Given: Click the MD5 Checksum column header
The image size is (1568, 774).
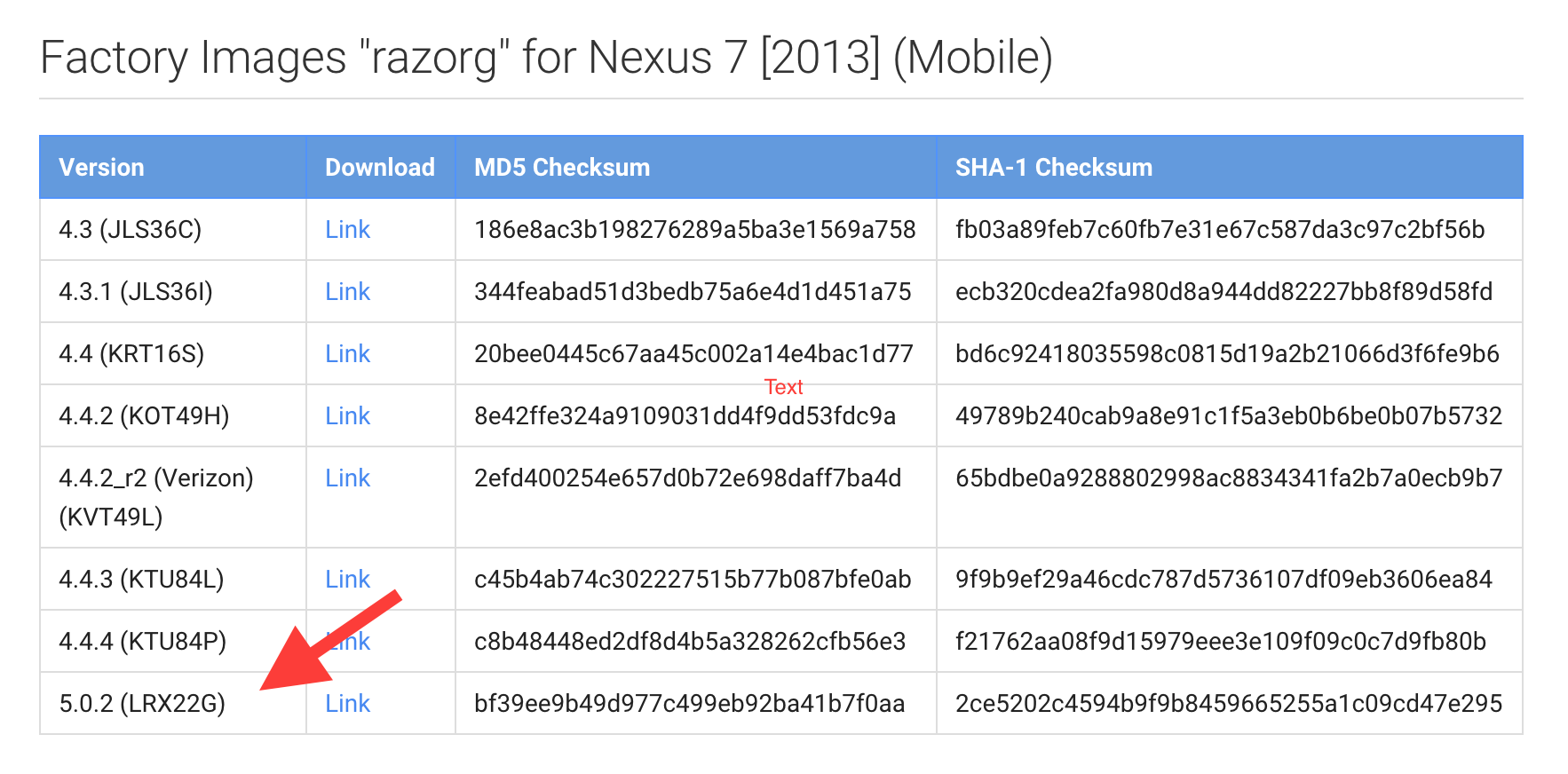Looking at the screenshot, I should click(562, 168).
